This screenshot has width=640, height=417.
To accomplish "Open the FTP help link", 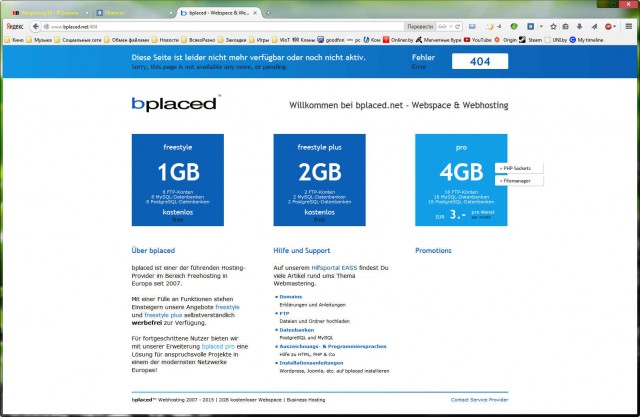I will click(x=284, y=313).
